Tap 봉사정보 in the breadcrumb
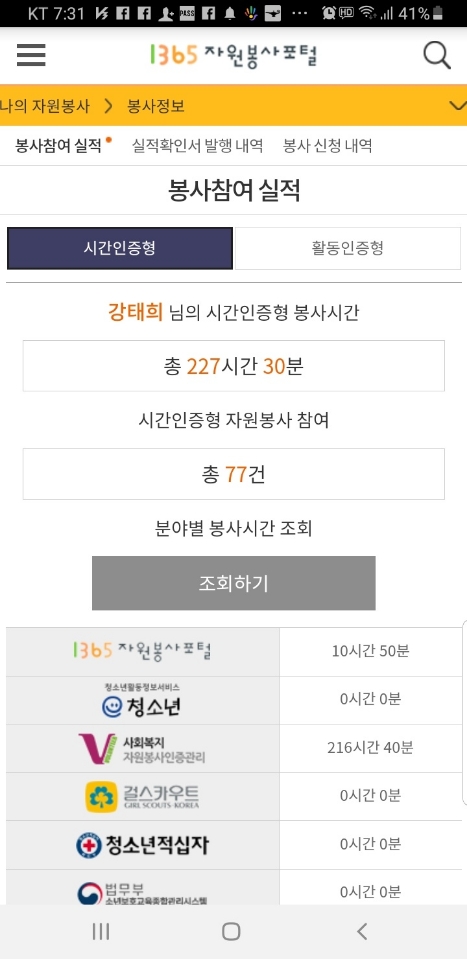The height and width of the screenshot is (959, 467). 156,106
